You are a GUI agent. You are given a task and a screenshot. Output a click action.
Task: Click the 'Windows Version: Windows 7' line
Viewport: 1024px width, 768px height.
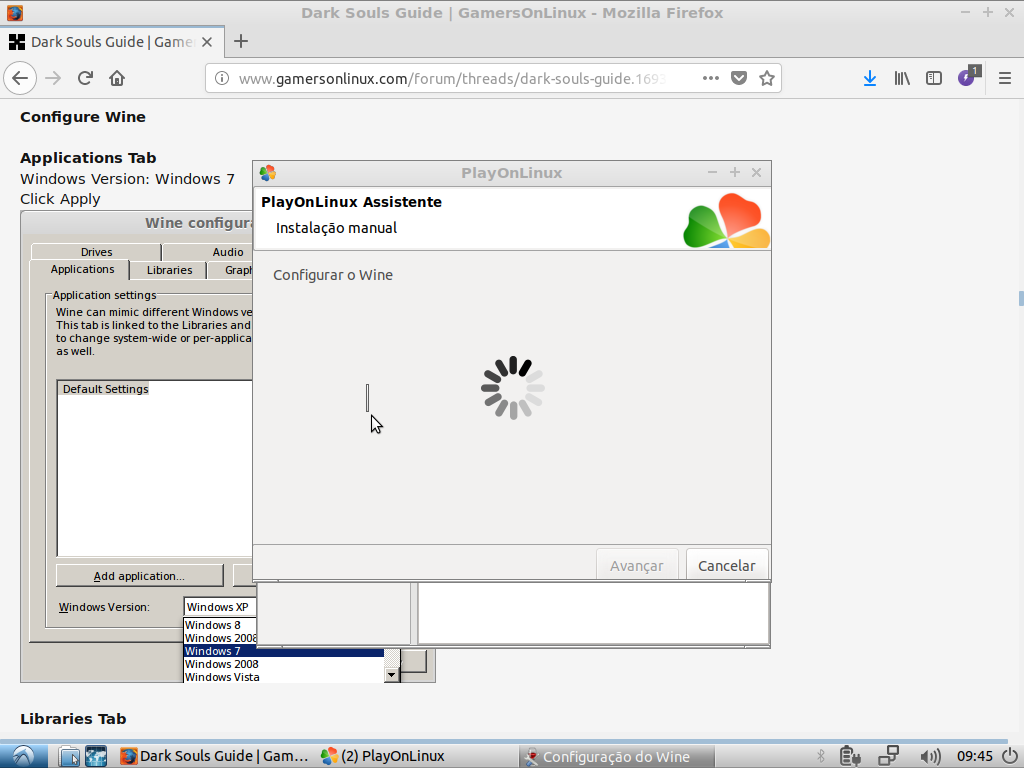click(127, 179)
